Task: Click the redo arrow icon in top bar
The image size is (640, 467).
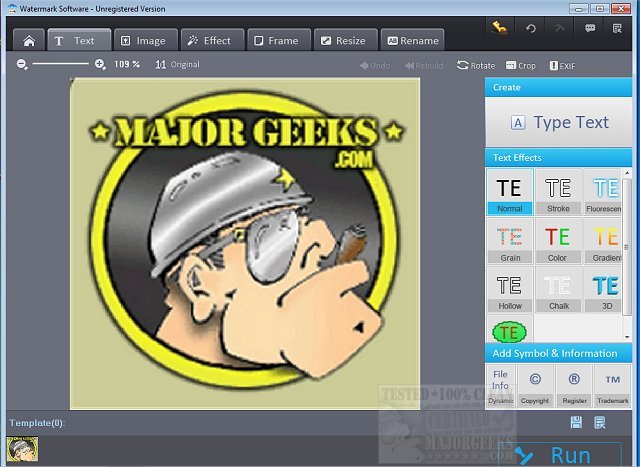Action: click(x=560, y=28)
